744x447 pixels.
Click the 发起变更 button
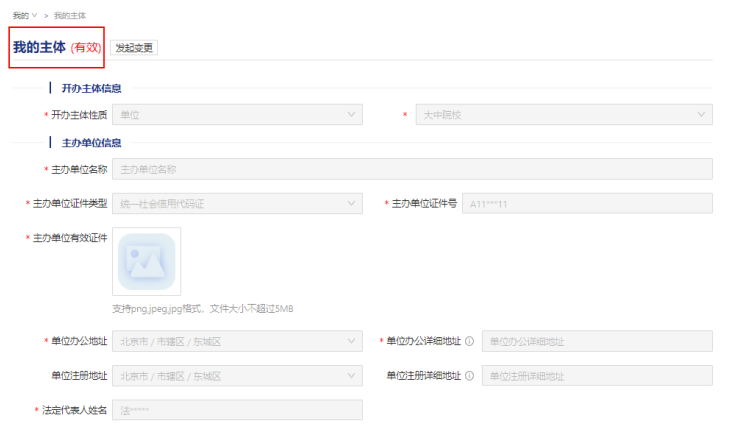135,48
